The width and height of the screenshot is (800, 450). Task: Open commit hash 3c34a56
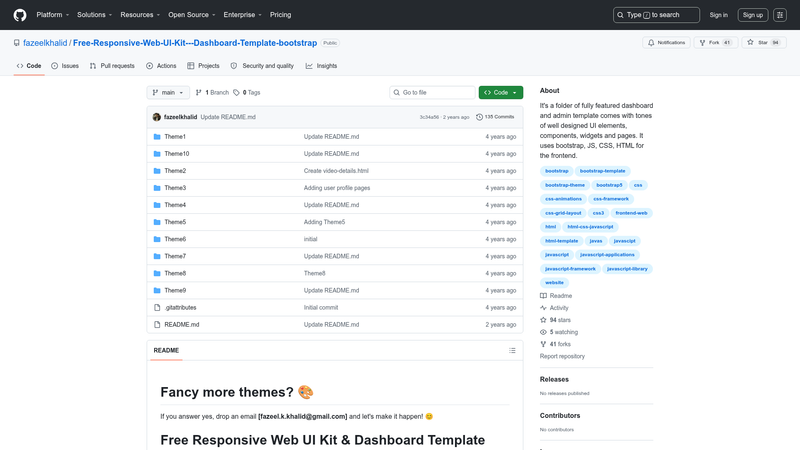click(429, 117)
